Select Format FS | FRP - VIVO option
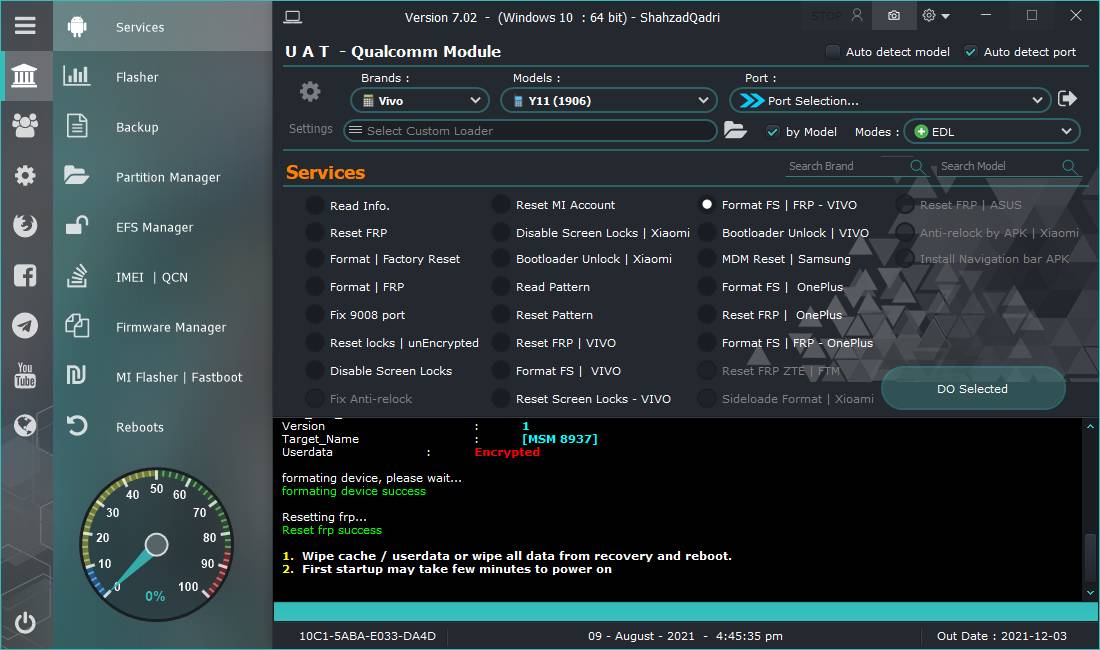The image size is (1100, 650). (707, 205)
